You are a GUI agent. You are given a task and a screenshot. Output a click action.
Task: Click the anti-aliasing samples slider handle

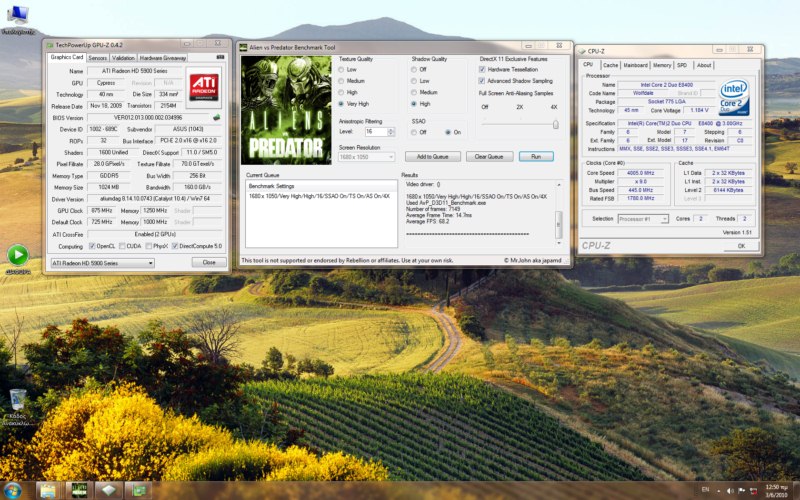click(x=555, y=124)
